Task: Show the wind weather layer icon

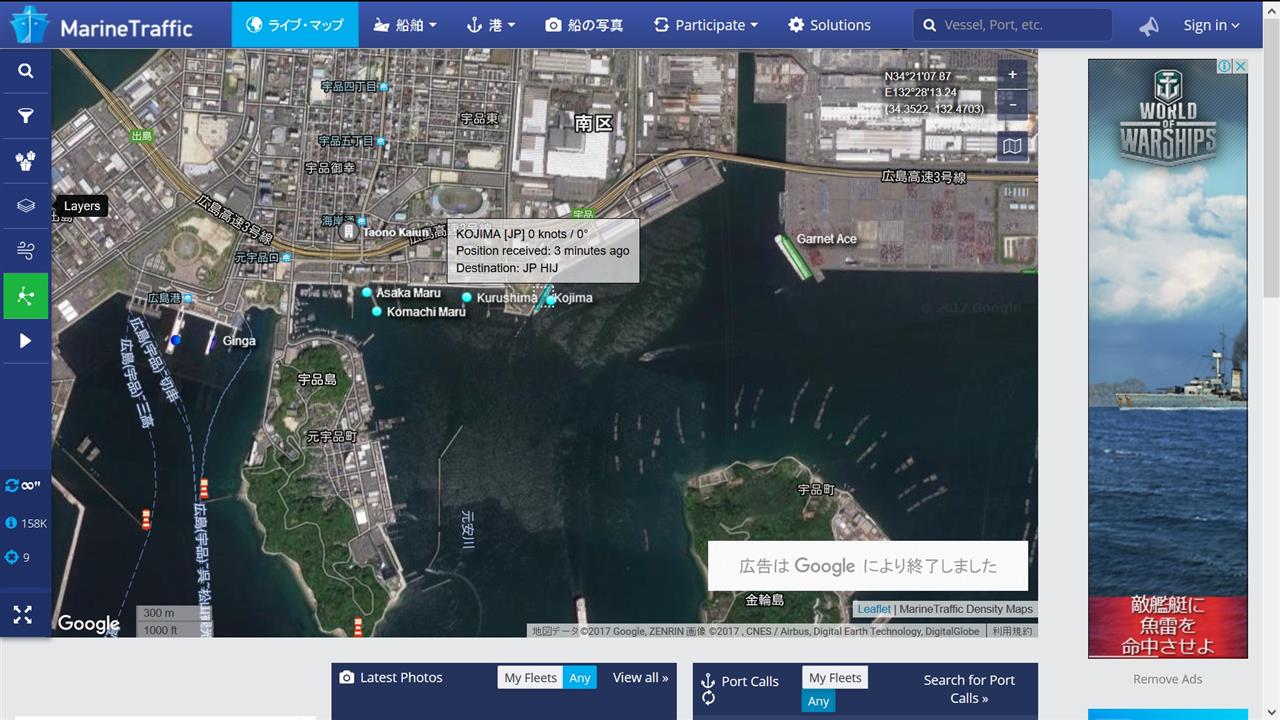Action: coord(26,251)
